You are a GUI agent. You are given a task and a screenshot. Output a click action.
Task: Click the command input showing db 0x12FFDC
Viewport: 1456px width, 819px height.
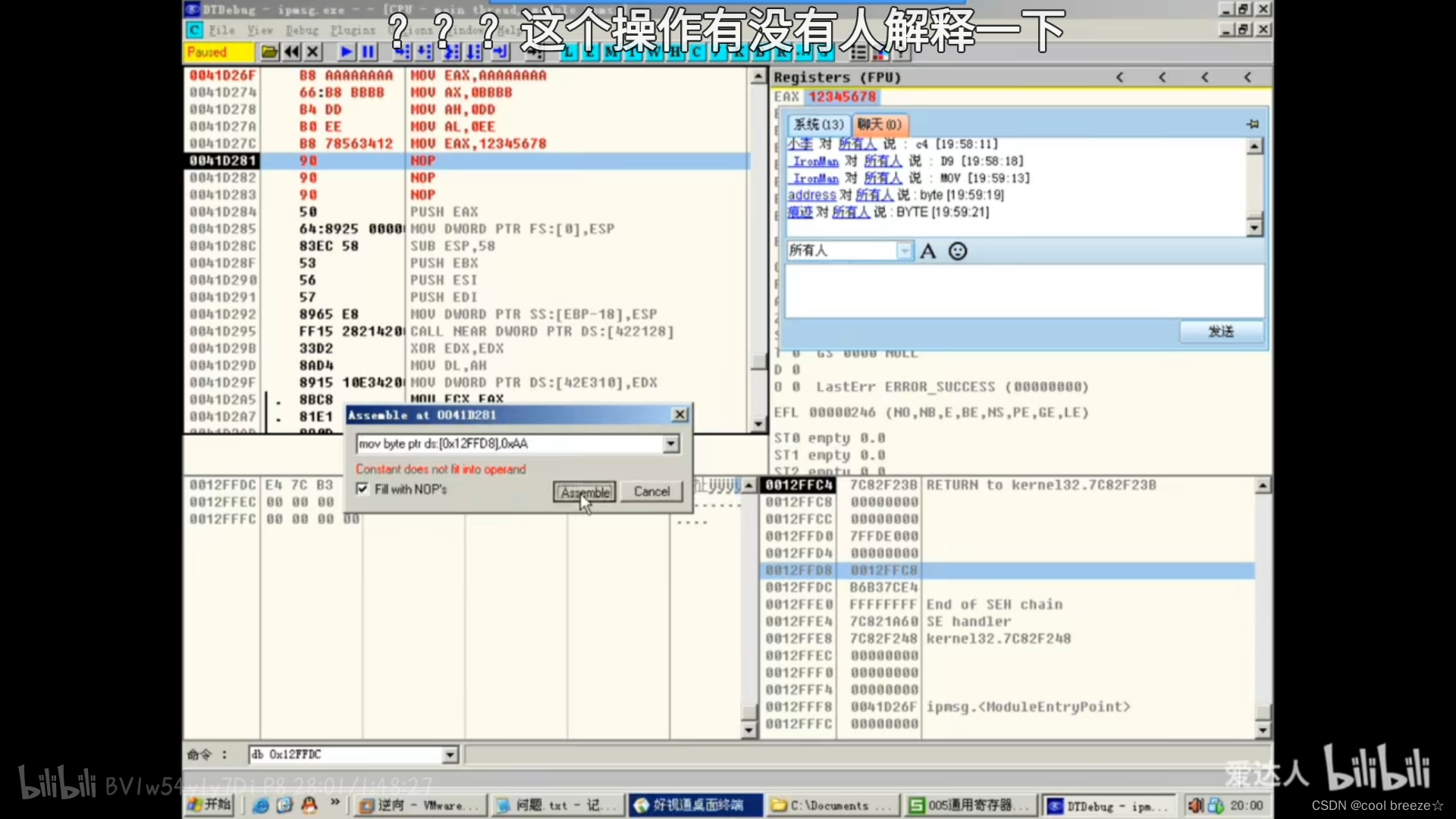[347, 755]
